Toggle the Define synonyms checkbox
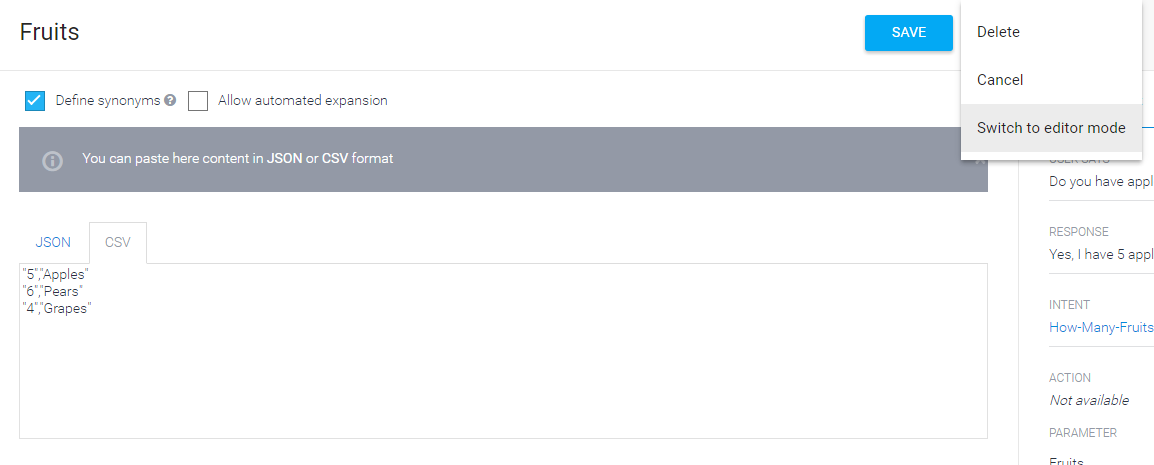1154x465 pixels. (35, 100)
